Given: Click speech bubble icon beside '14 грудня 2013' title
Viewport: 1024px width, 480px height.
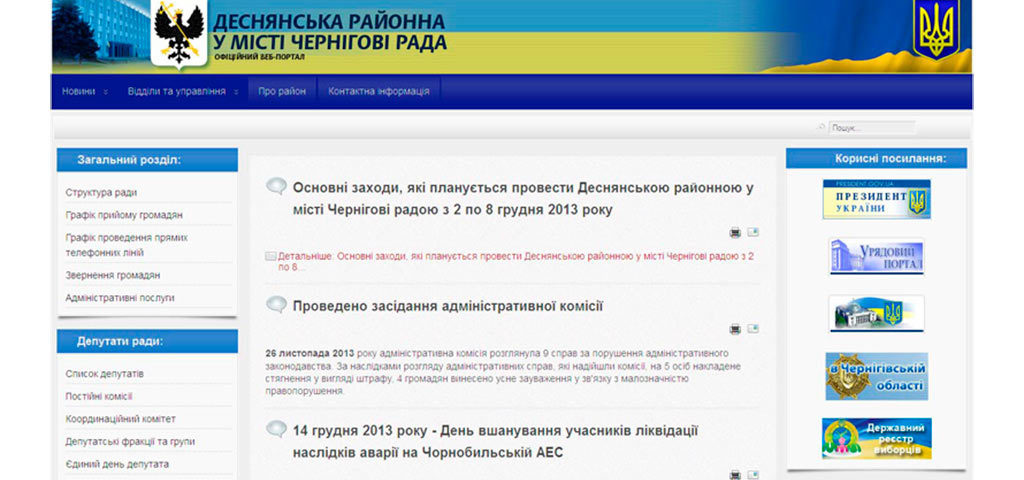Looking at the screenshot, I should click(276, 429).
